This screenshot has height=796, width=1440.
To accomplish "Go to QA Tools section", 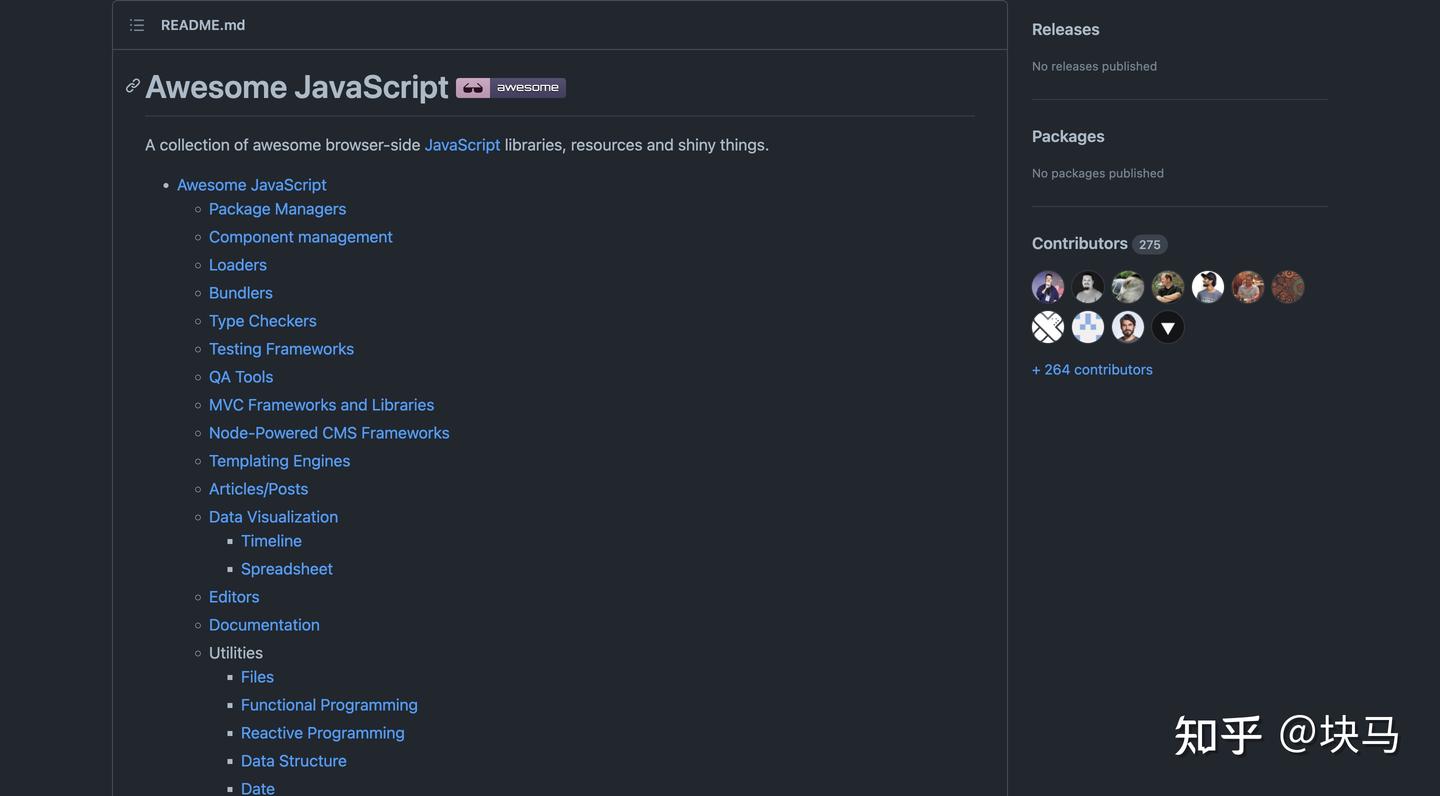I will (x=241, y=377).
